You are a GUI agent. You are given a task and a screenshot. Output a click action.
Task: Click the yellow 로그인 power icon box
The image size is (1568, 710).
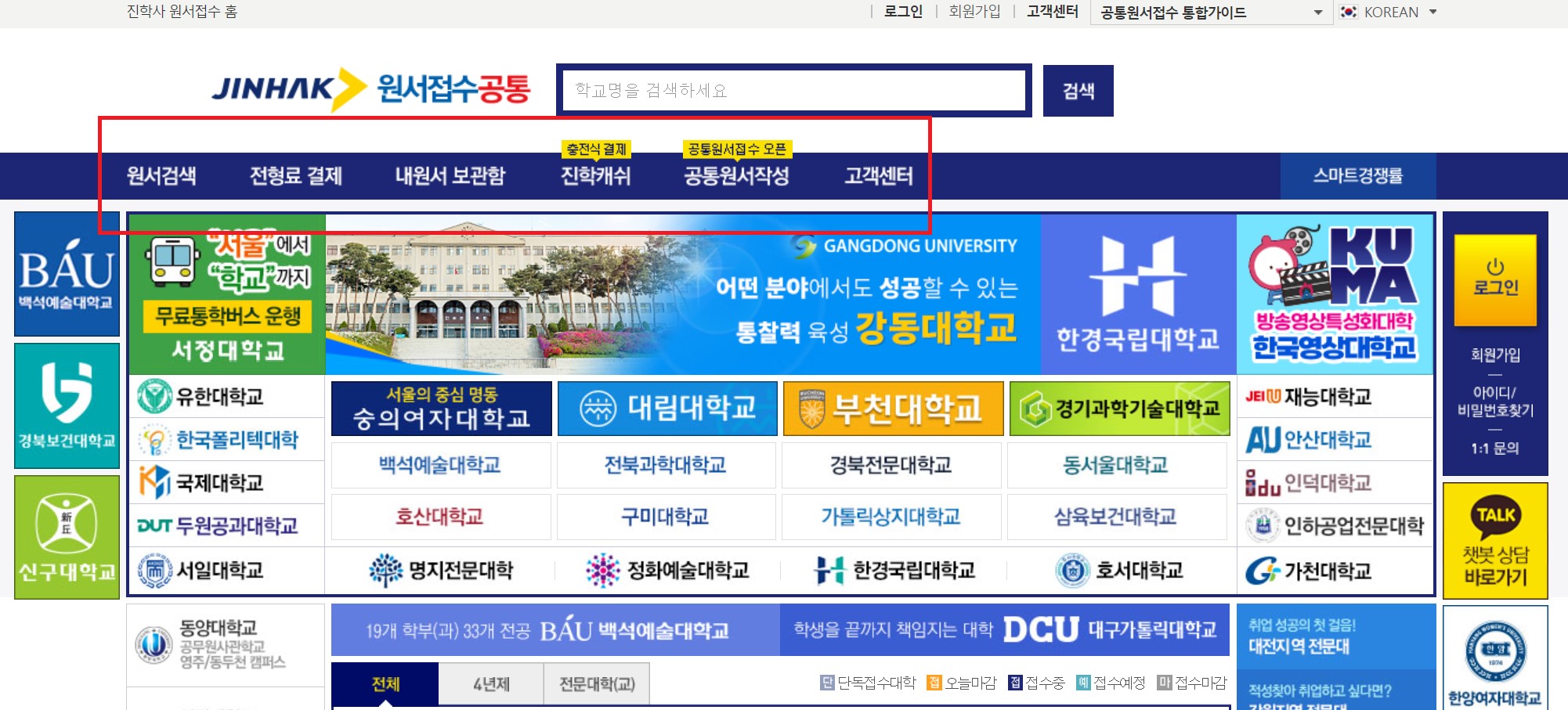[x=1495, y=279]
